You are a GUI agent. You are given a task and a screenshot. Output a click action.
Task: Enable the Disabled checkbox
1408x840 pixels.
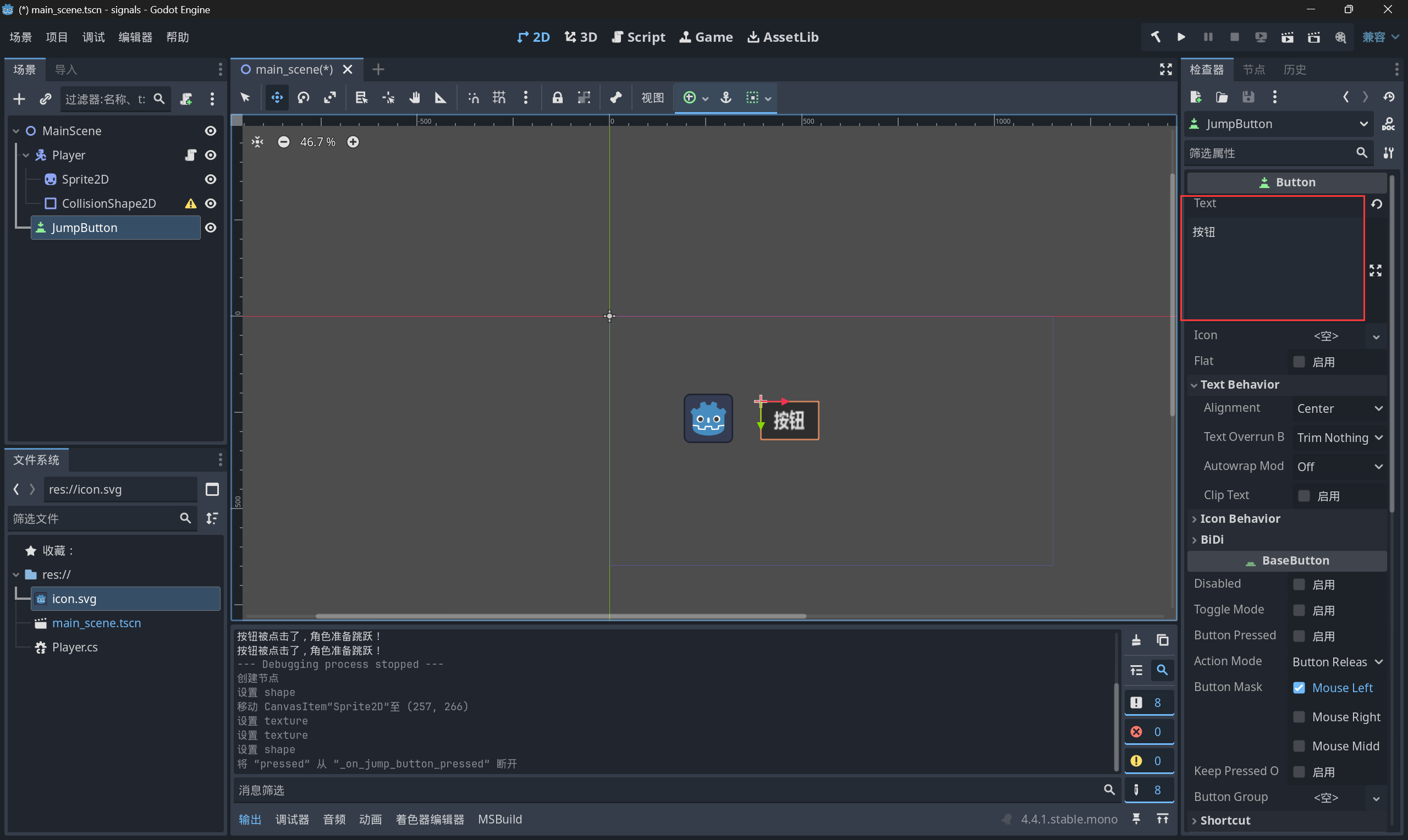[1299, 584]
